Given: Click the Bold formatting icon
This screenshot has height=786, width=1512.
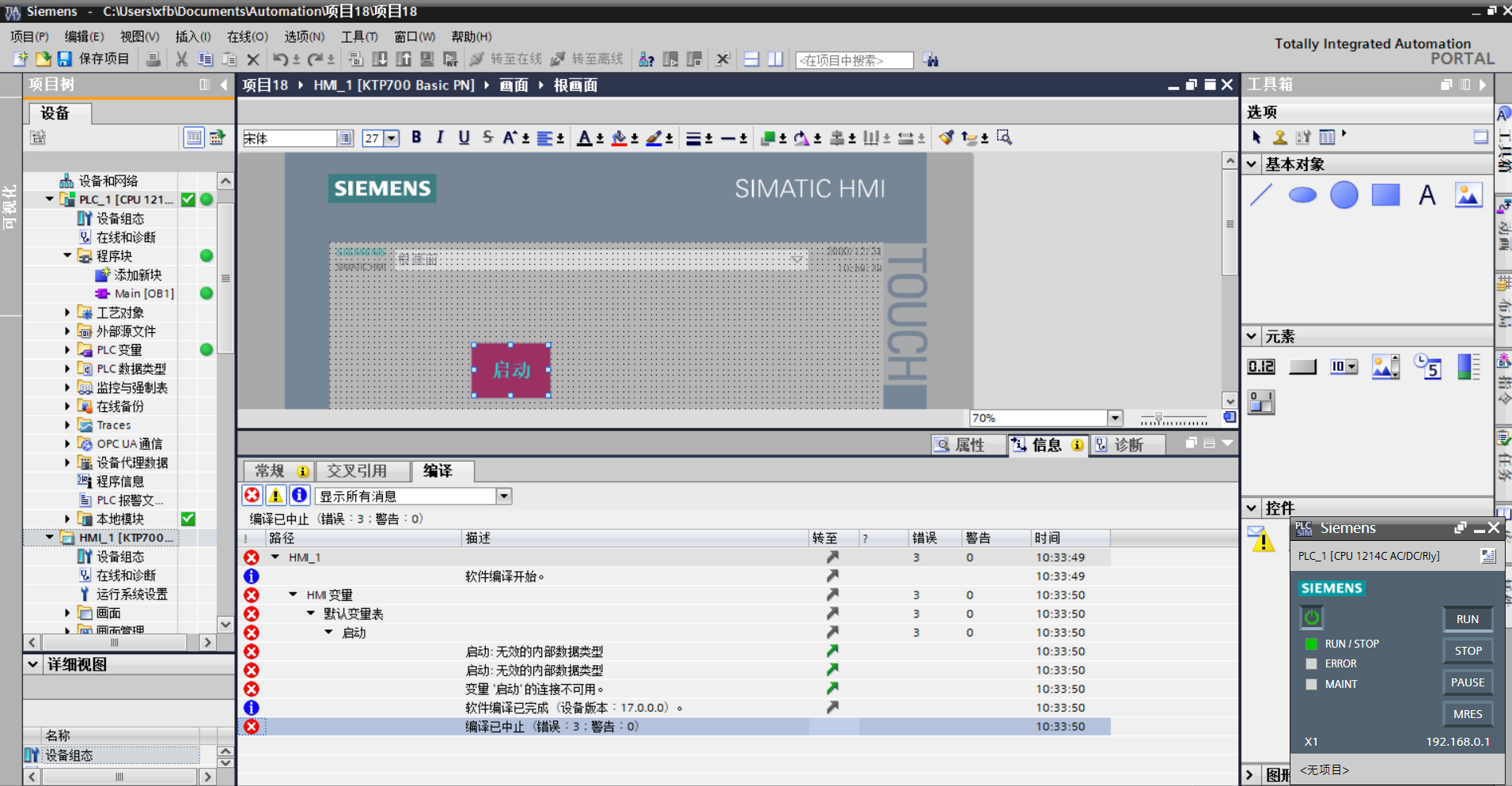Looking at the screenshot, I should pyautogui.click(x=416, y=138).
